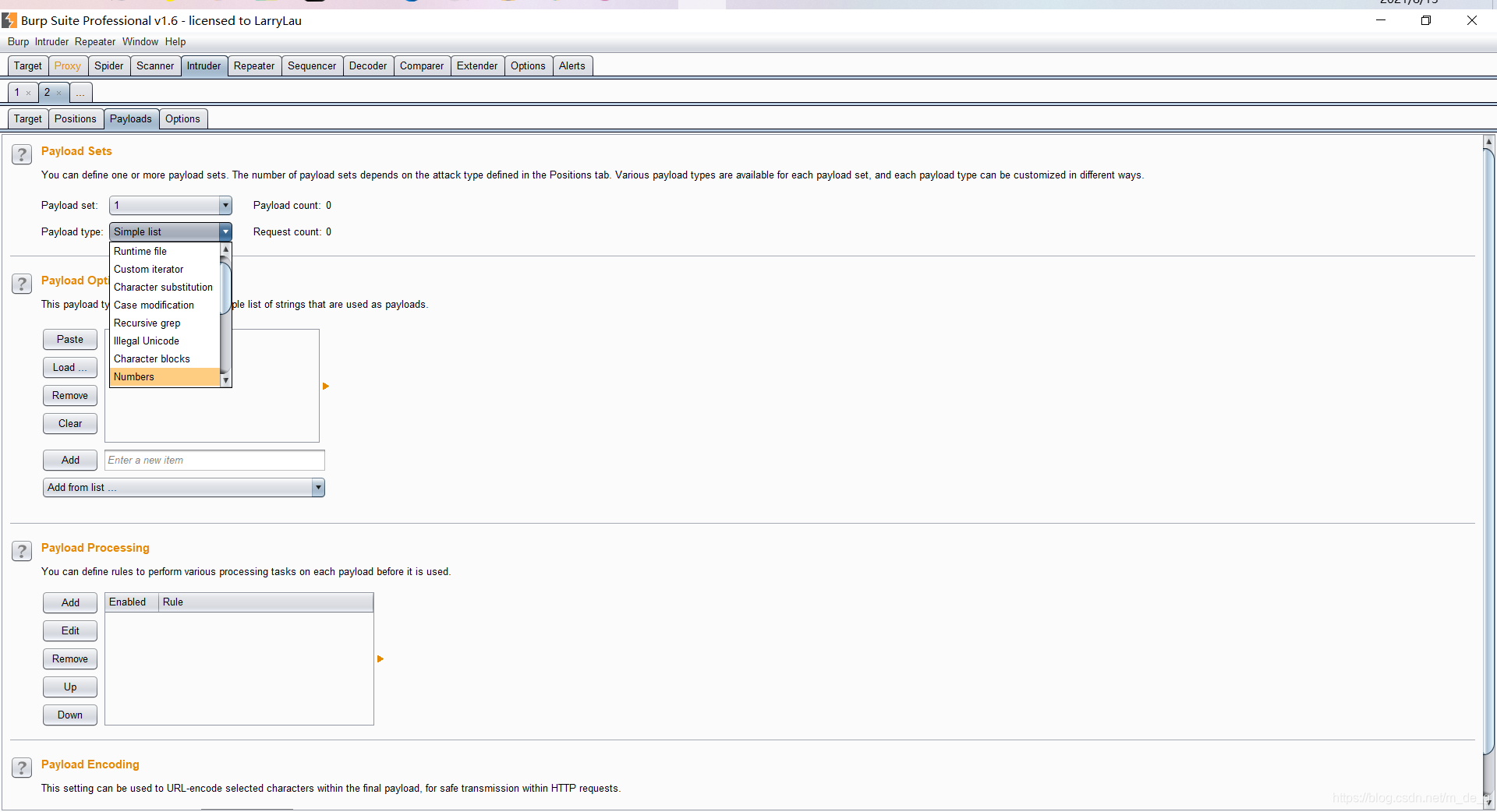Image resolution: width=1497 pixels, height=812 pixels.
Task: Open the Payload set dropdown
Action: pos(171,206)
